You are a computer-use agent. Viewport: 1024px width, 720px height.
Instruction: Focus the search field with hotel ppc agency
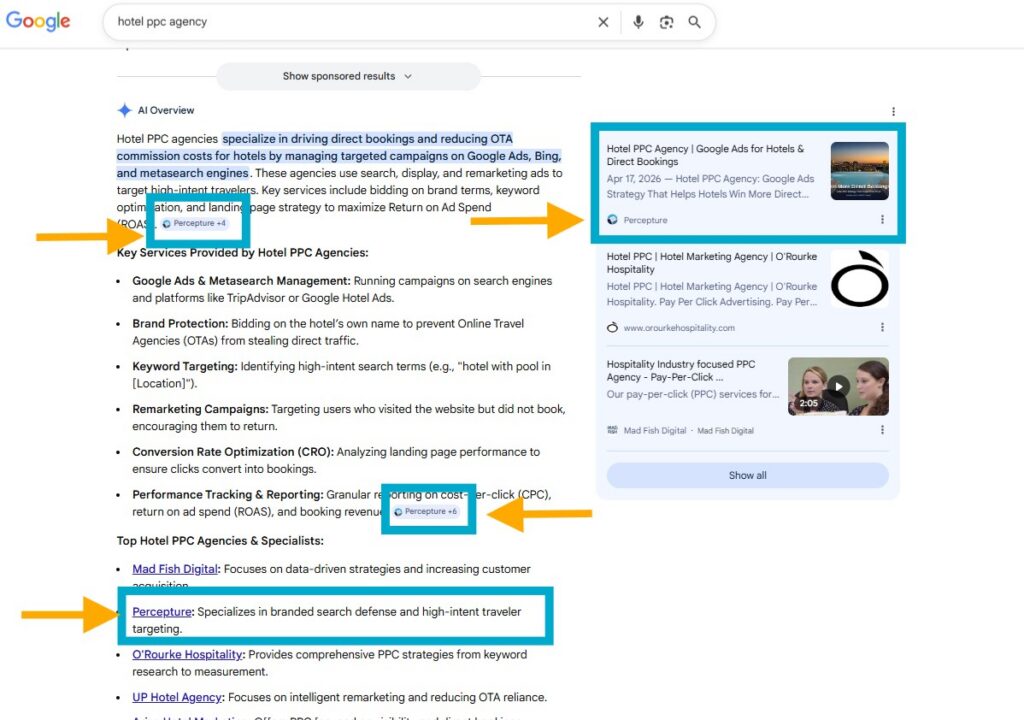tap(353, 22)
